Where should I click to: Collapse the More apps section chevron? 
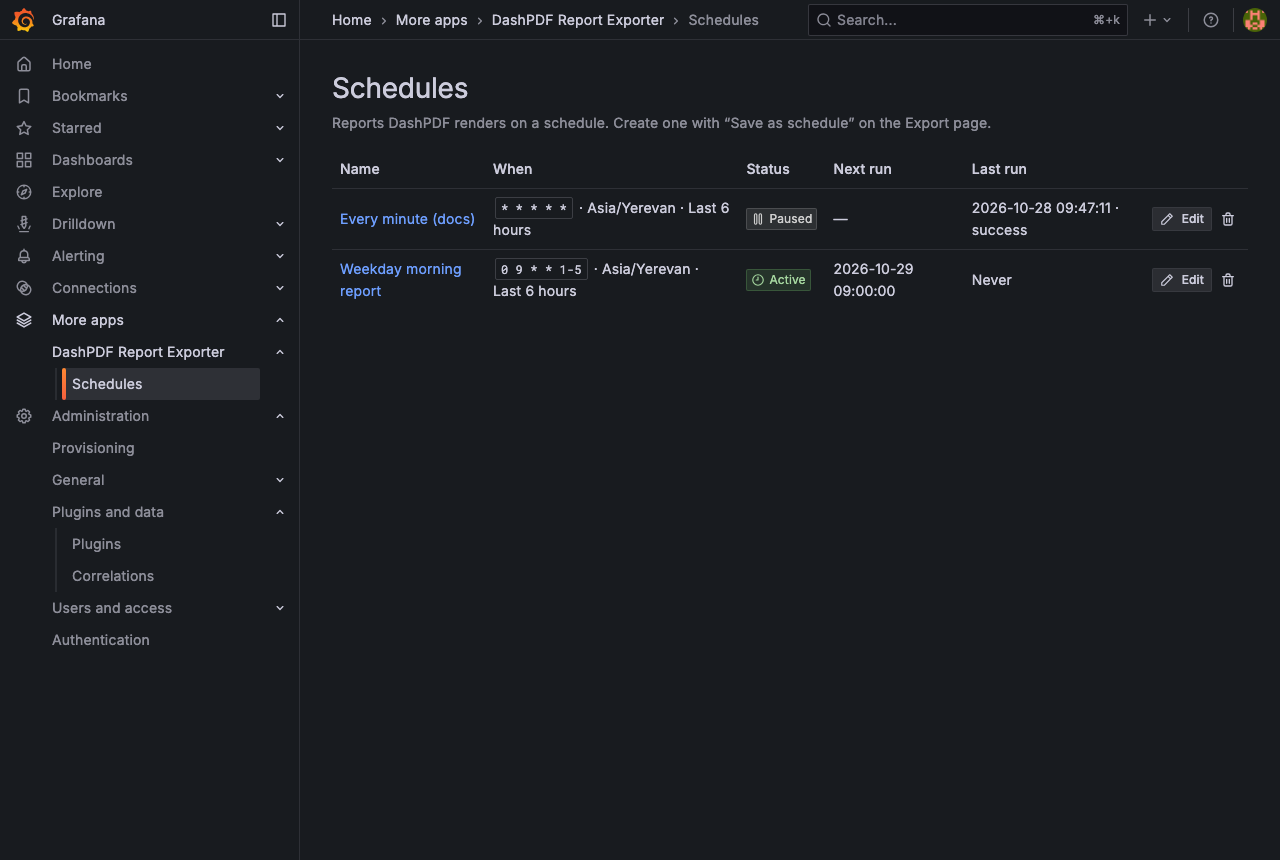pyautogui.click(x=280, y=320)
